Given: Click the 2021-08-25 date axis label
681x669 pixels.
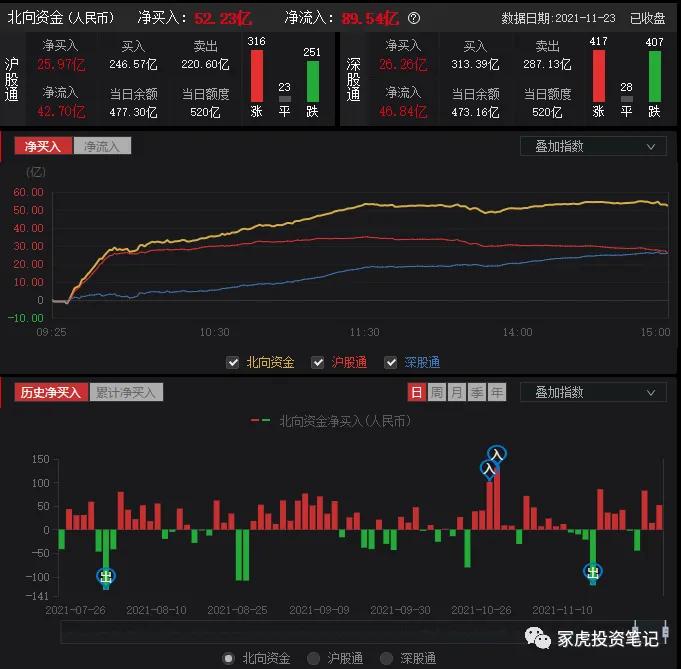Looking at the screenshot, I should tap(237, 610).
